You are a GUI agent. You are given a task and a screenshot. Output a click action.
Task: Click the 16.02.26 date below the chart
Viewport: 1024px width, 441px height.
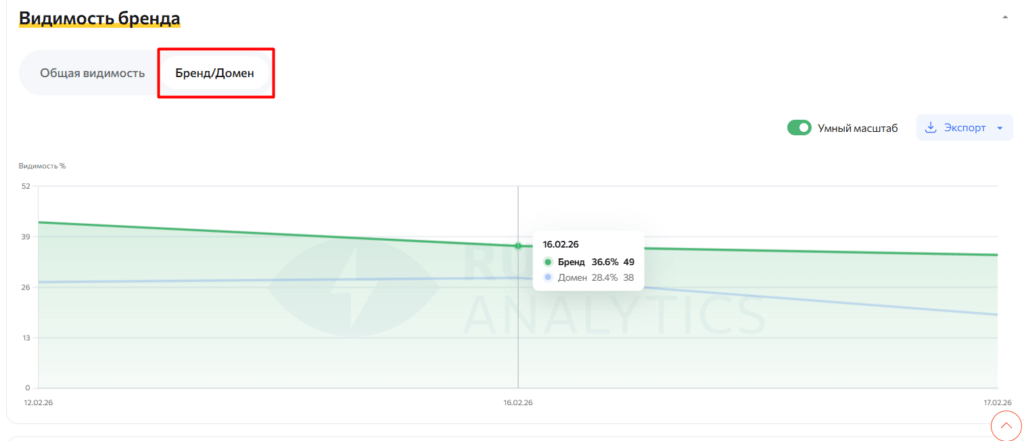[x=517, y=403]
